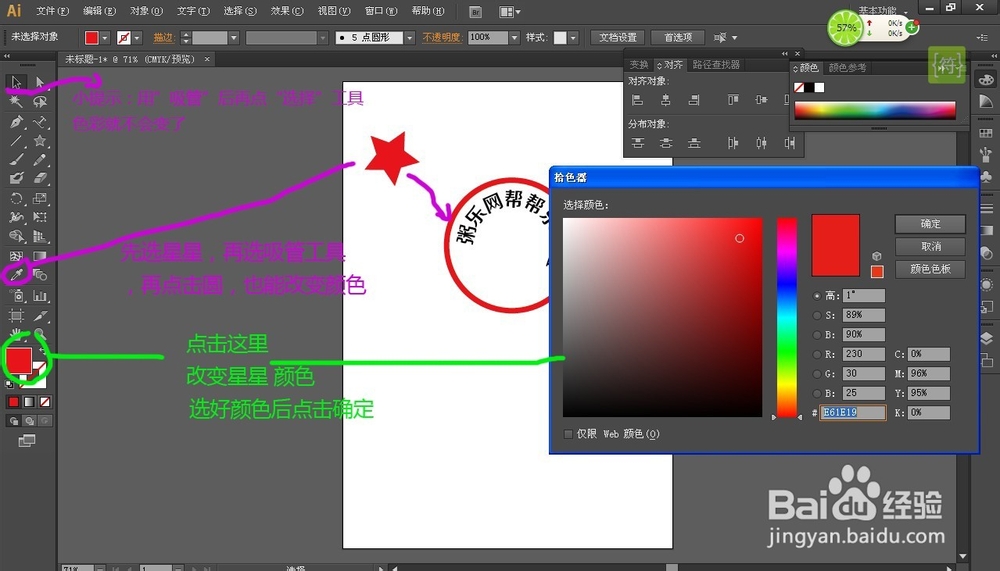The image size is (1000, 571).
Task: Select the Pen tool
Action: pos(16,121)
